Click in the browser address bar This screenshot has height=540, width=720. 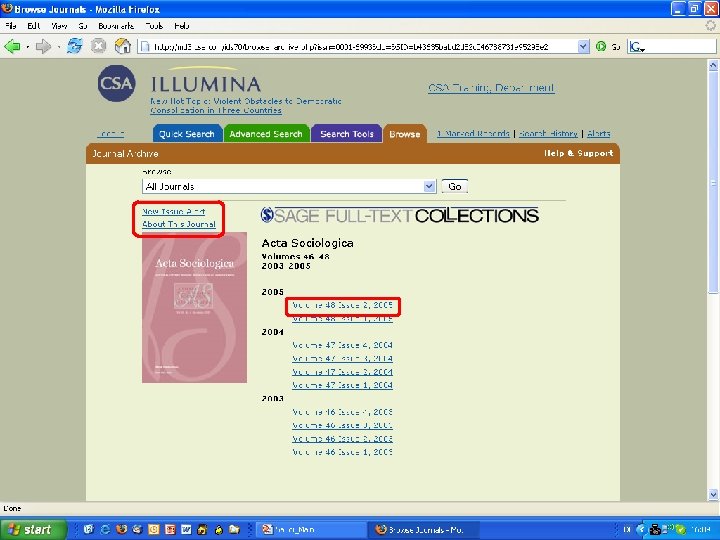coord(358,46)
